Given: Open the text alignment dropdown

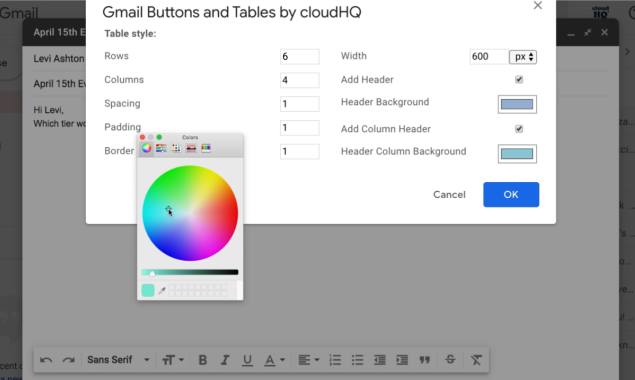Looking at the screenshot, I should coord(309,360).
